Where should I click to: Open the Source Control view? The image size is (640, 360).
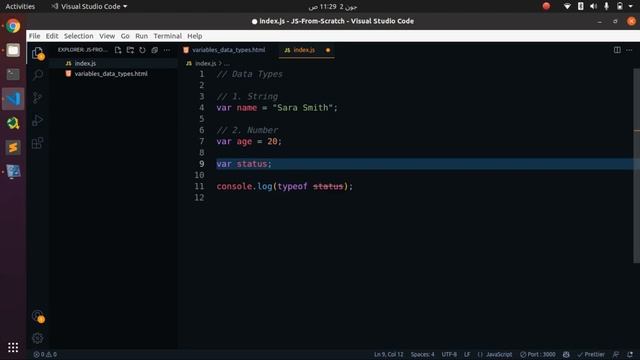click(x=38, y=97)
